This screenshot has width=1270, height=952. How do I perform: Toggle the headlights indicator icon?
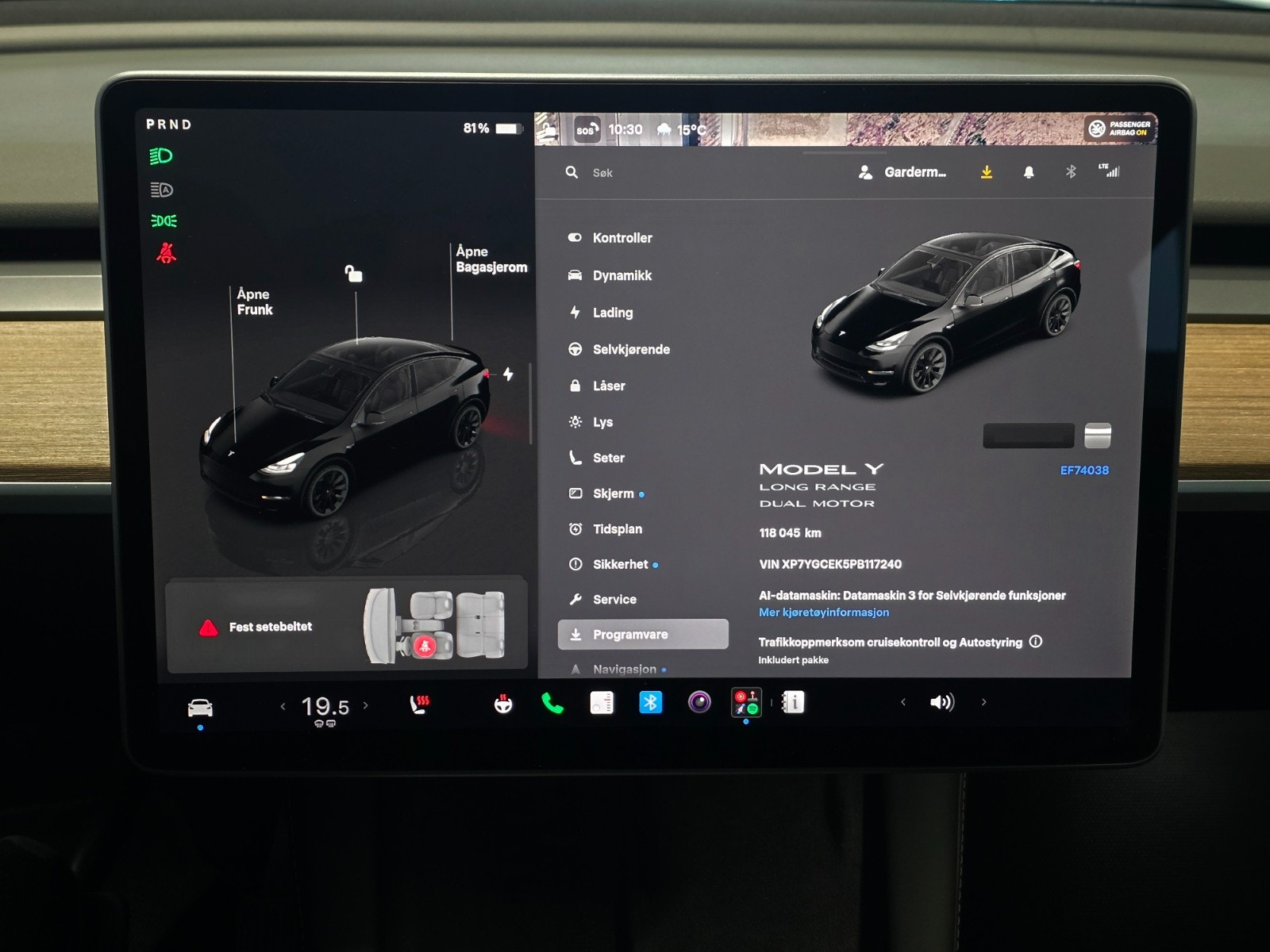[x=161, y=156]
